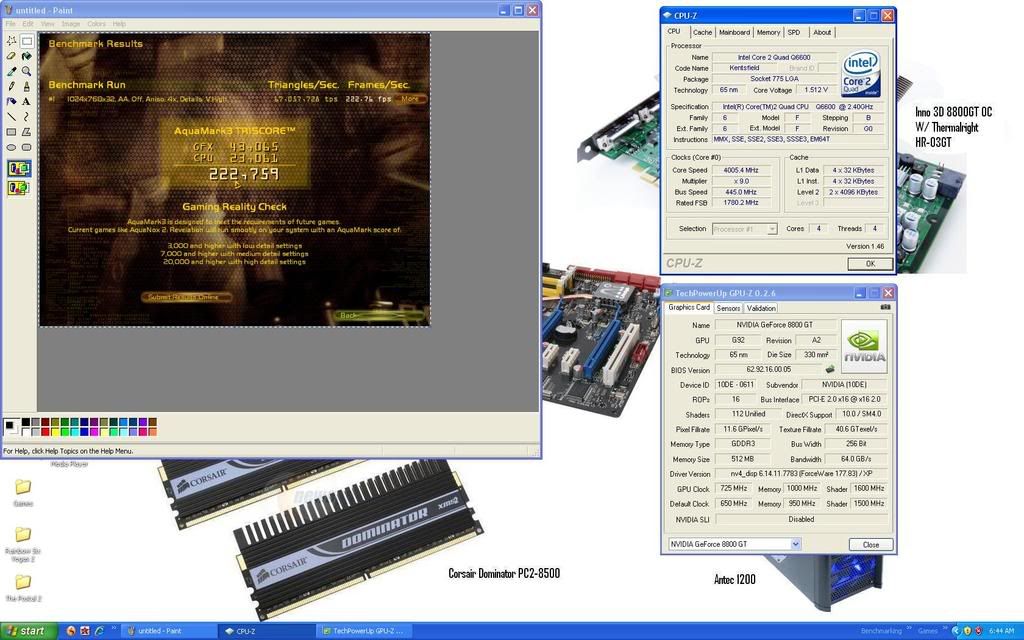Image resolution: width=1024 pixels, height=640 pixels.
Task: Switch to untitled - Paint taskbar button
Action: pyautogui.click(x=168, y=631)
